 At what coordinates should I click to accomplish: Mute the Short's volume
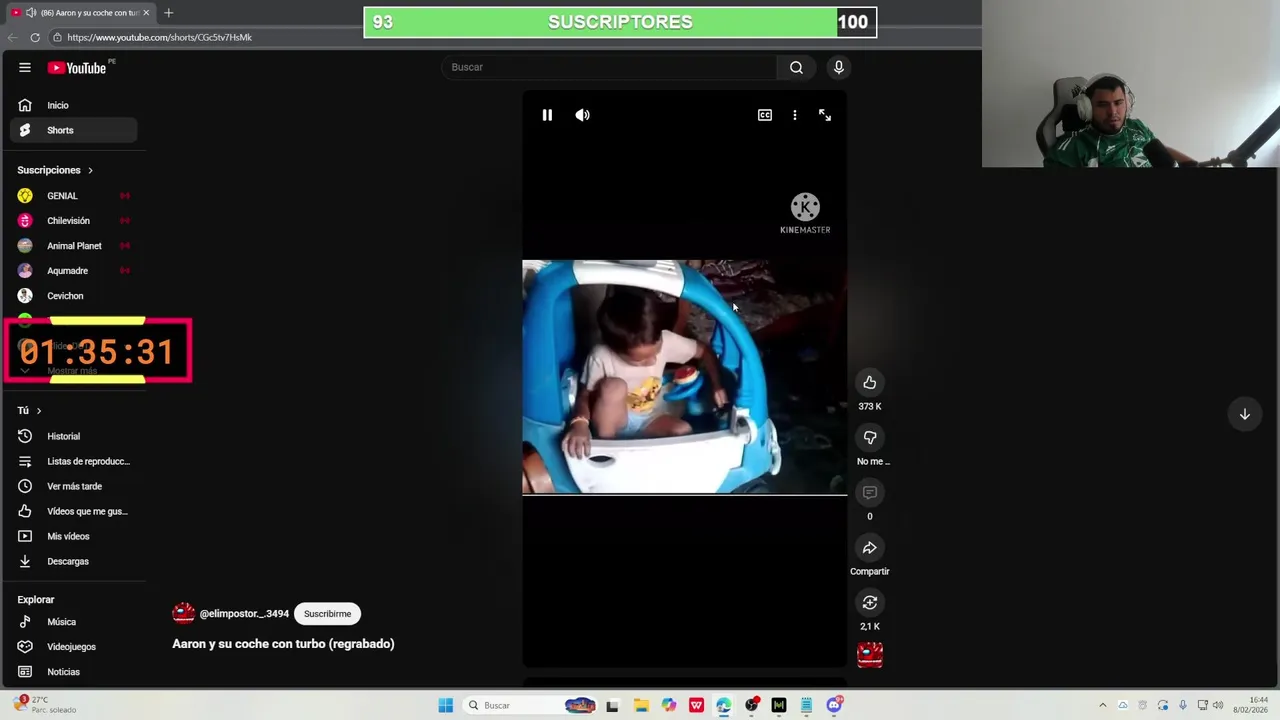582,115
